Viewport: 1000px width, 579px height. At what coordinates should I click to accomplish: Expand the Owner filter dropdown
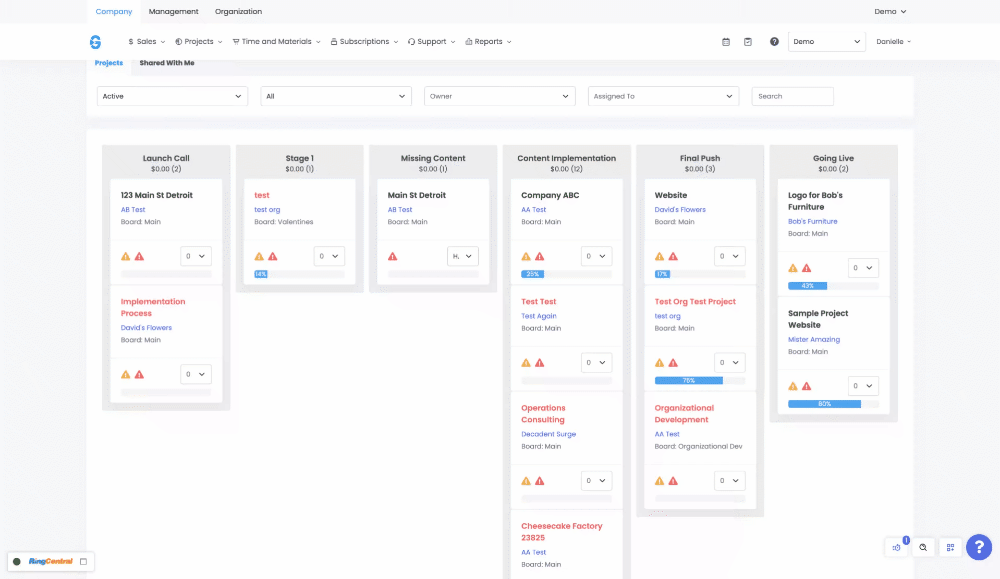(499, 96)
